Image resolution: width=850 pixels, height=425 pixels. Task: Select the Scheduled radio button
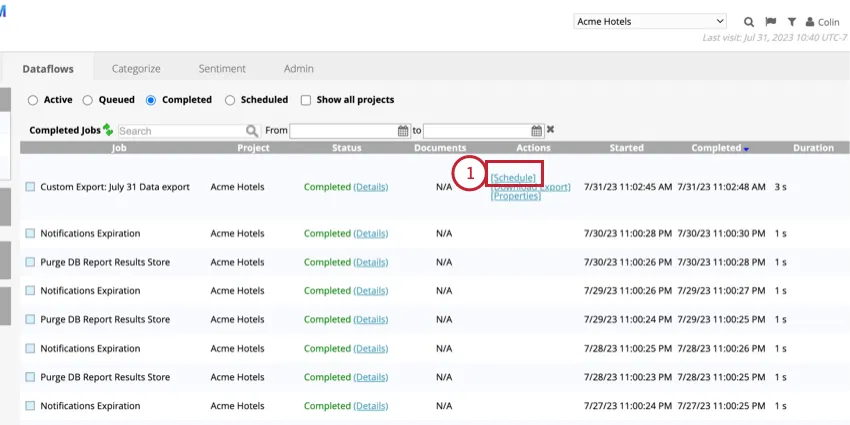[x=231, y=100]
